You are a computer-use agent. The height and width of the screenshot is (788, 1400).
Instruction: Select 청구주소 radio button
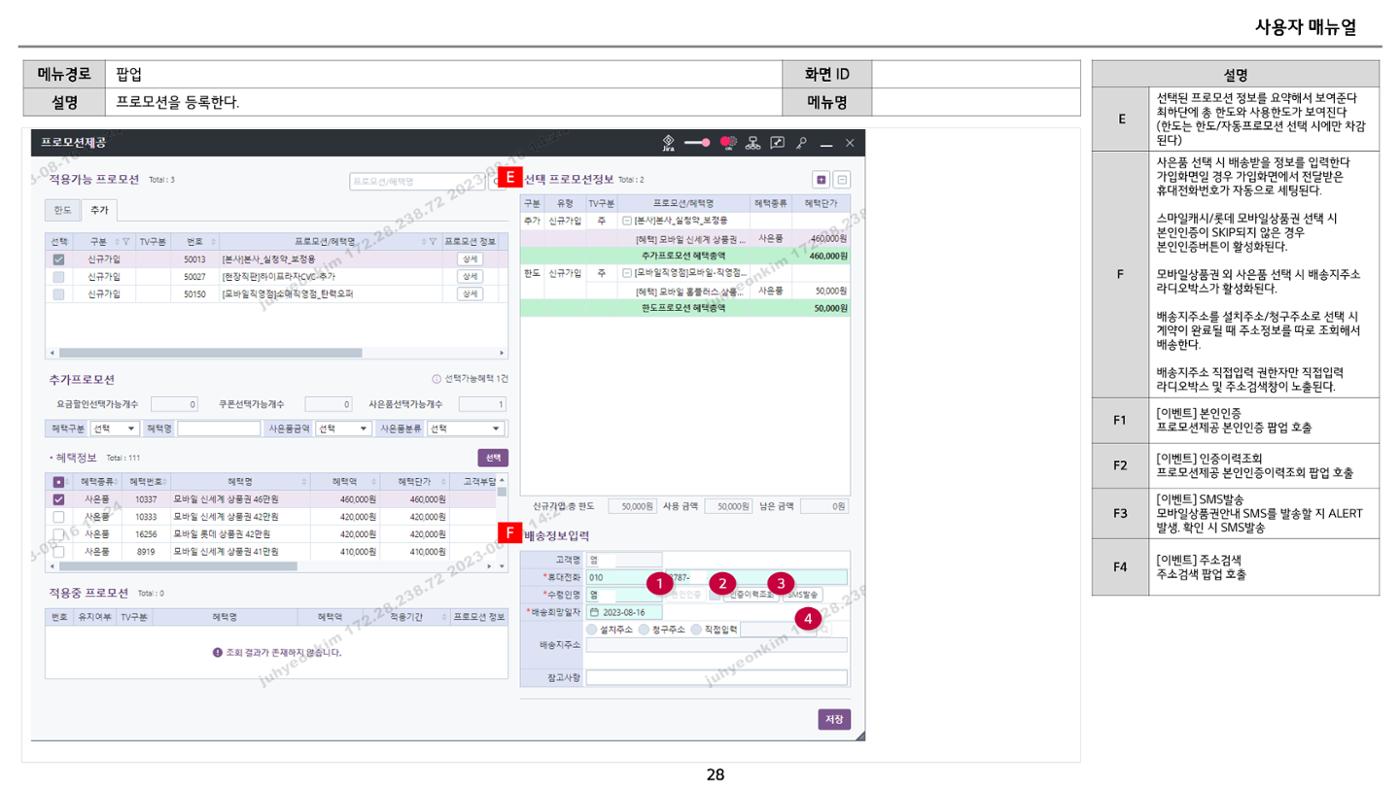pyautogui.click(x=644, y=630)
